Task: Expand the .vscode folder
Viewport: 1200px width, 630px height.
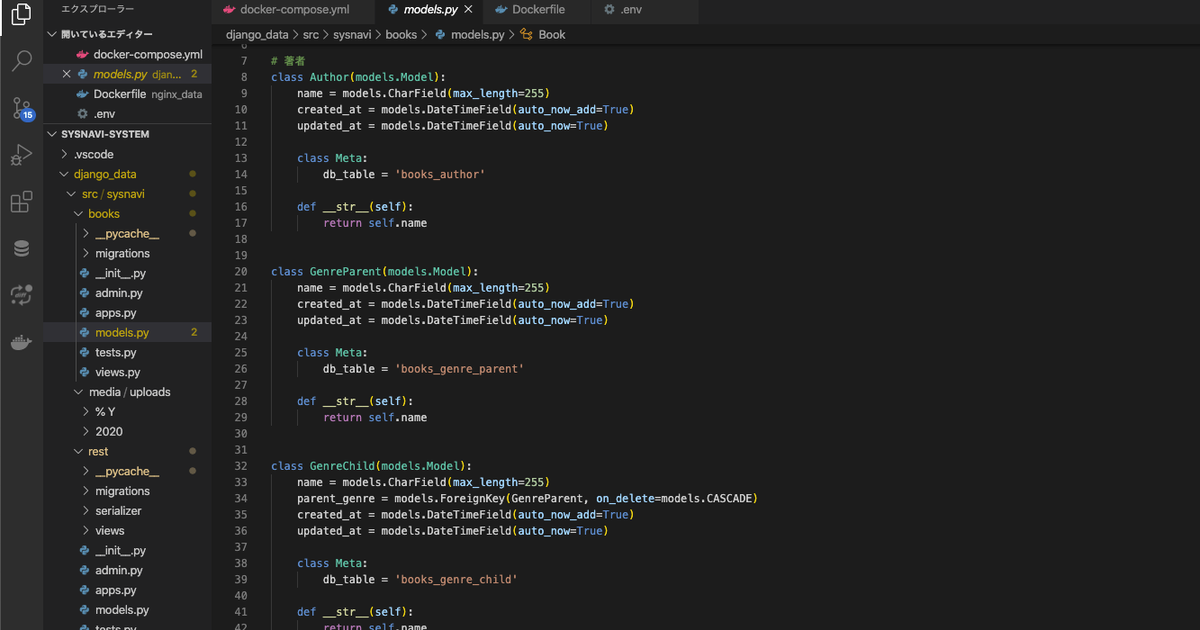Action: 93,154
